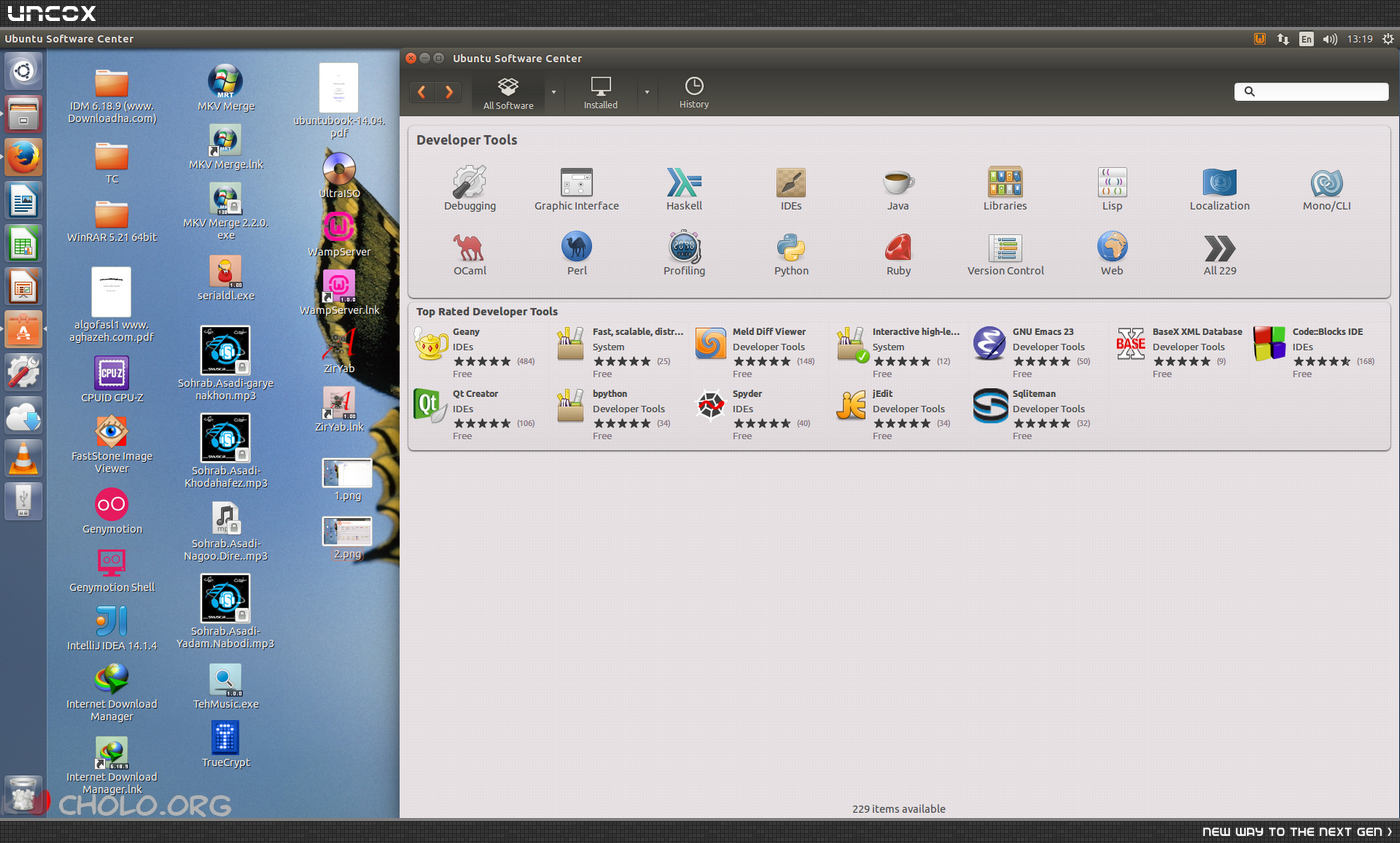Open the clock menu showing 13:19

point(1360,39)
